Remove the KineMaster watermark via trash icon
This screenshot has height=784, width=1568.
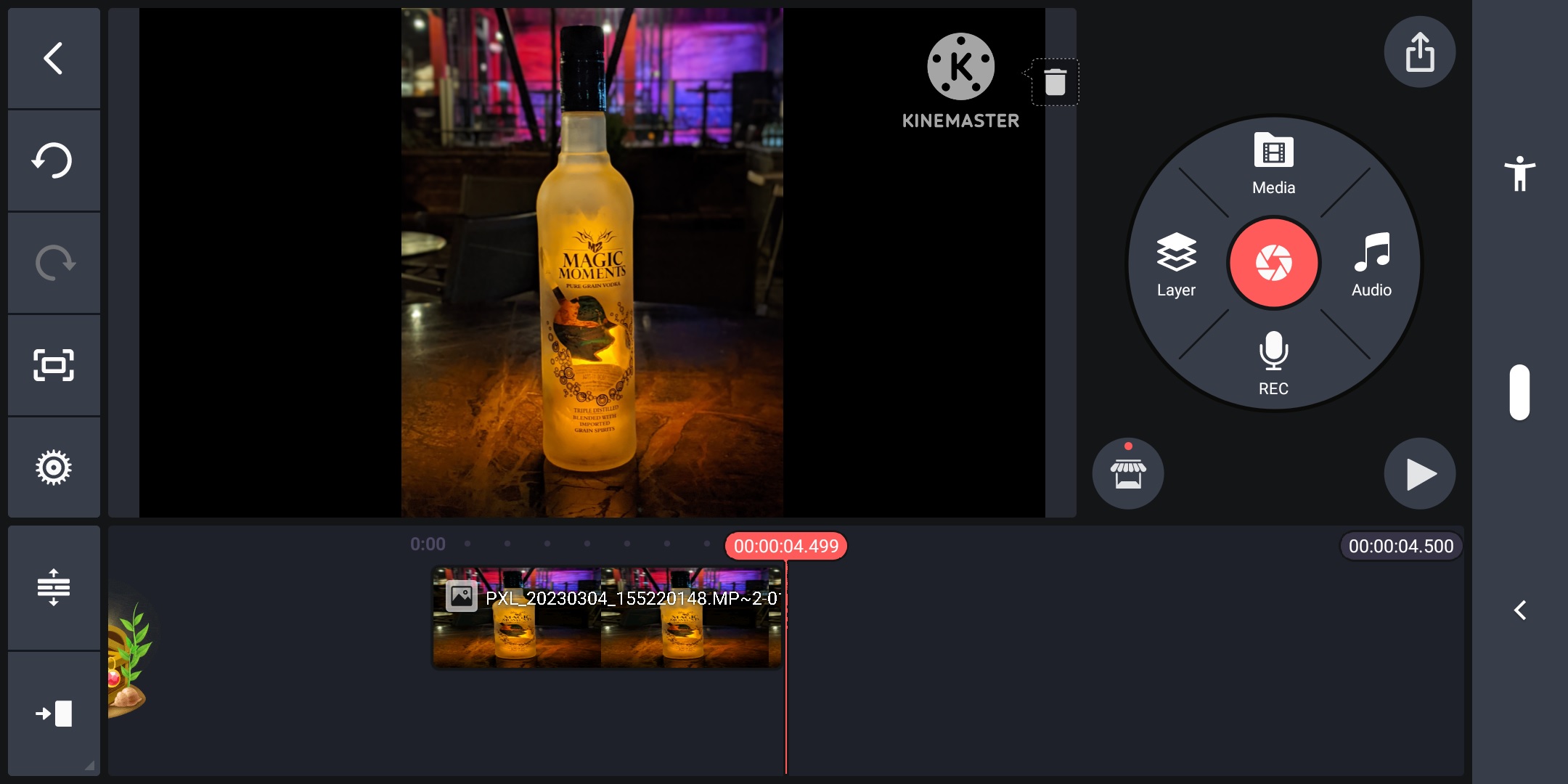tap(1055, 82)
